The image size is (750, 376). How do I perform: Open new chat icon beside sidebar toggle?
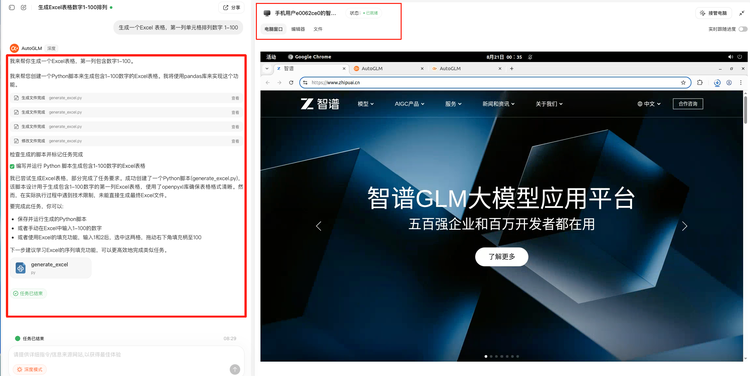click(x=23, y=8)
